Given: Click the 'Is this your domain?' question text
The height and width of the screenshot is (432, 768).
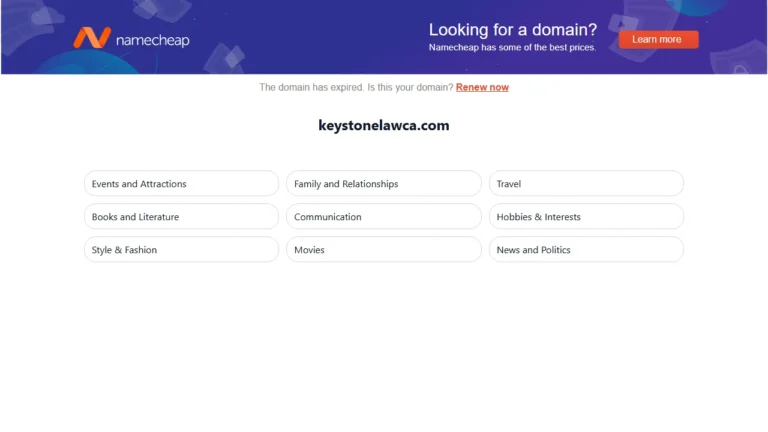Looking at the screenshot, I should coord(410,87).
